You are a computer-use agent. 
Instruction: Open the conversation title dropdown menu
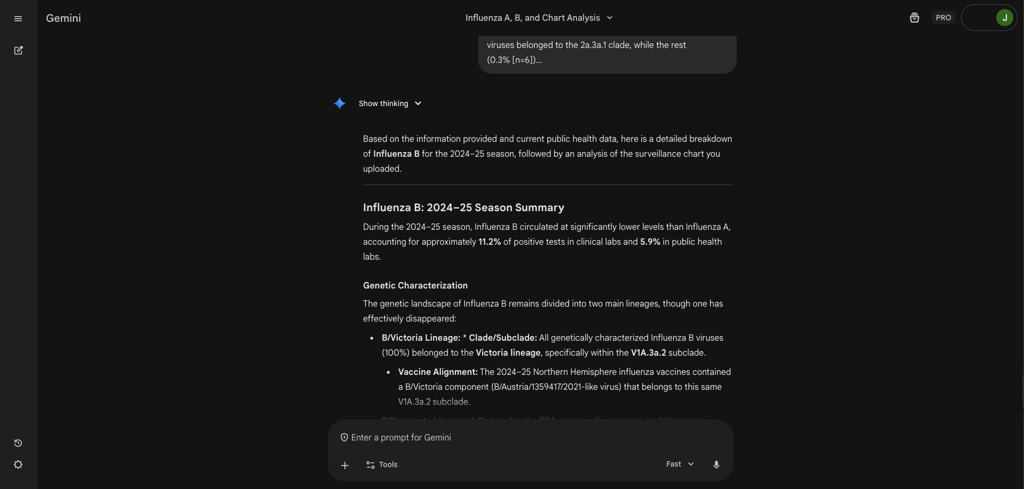[x=539, y=18]
